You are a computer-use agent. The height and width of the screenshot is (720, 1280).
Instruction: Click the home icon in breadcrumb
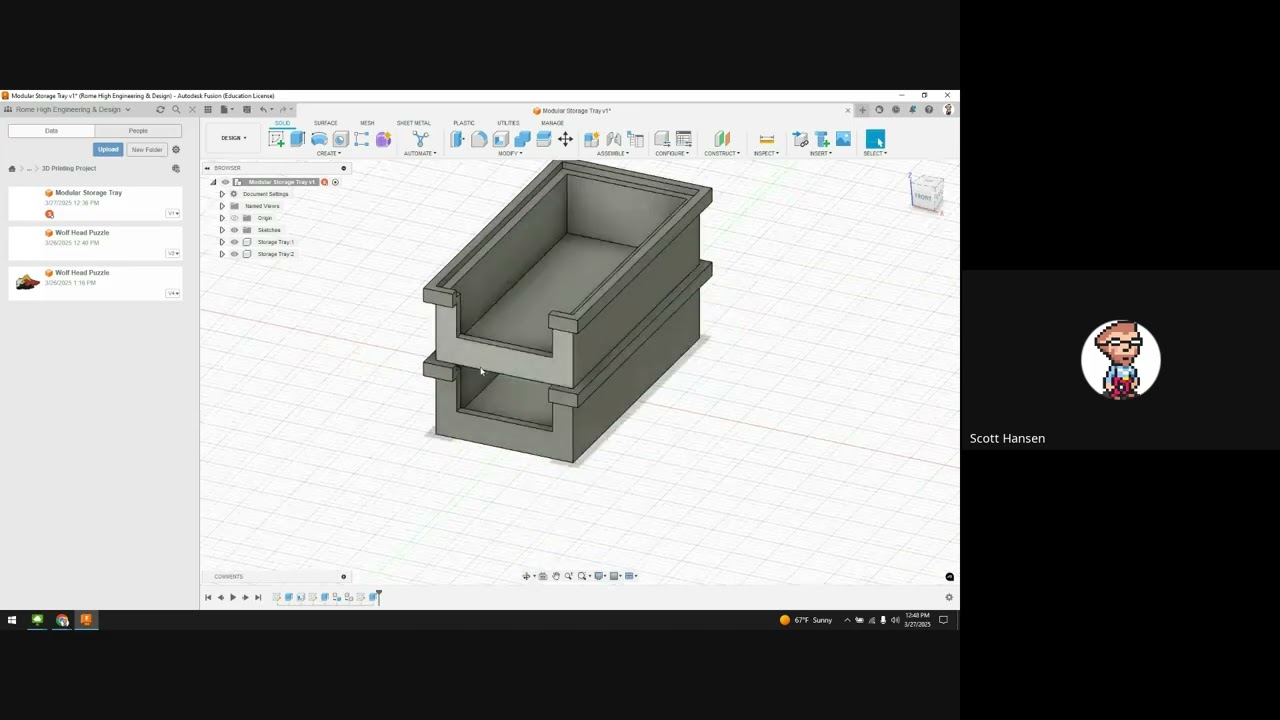point(12,169)
